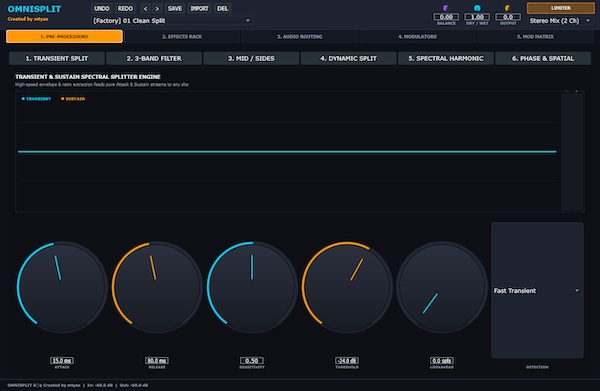
Task: Click the Sensitivity value field 0.50
Action: pyautogui.click(x=252, y=360)
